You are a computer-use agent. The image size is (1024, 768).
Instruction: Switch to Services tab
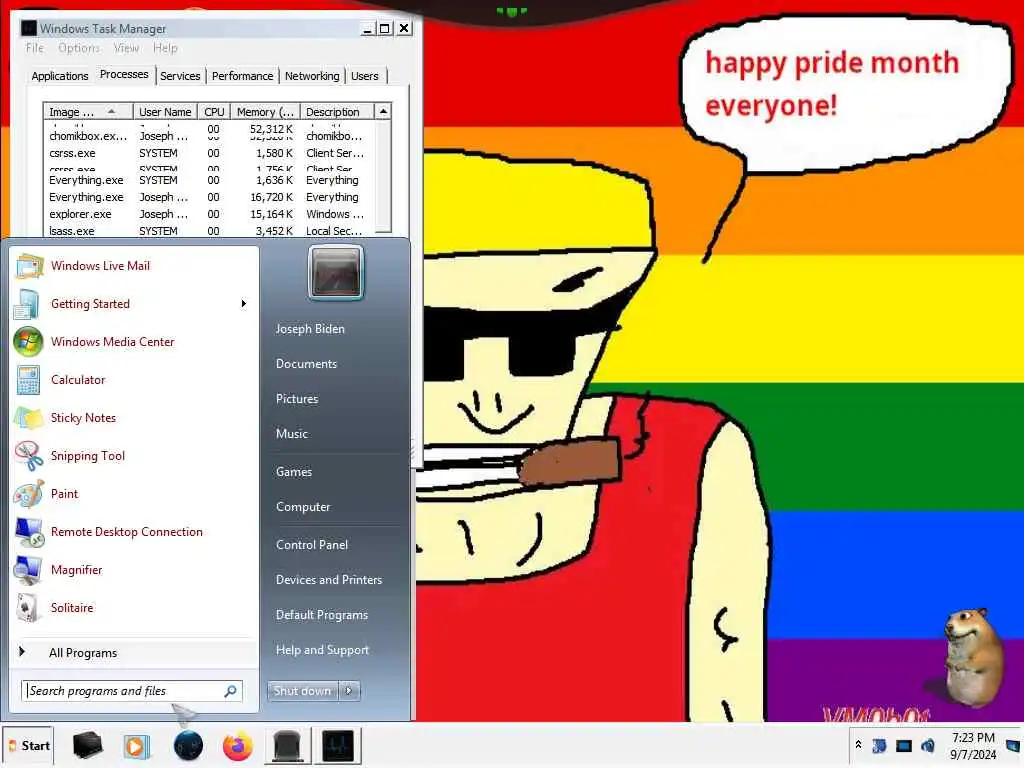click(180, 76)
